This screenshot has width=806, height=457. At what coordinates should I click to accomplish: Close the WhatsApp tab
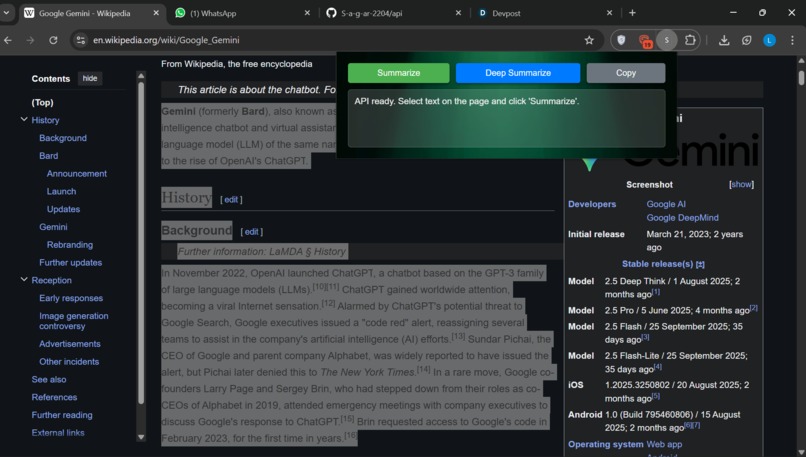(307, 13)
